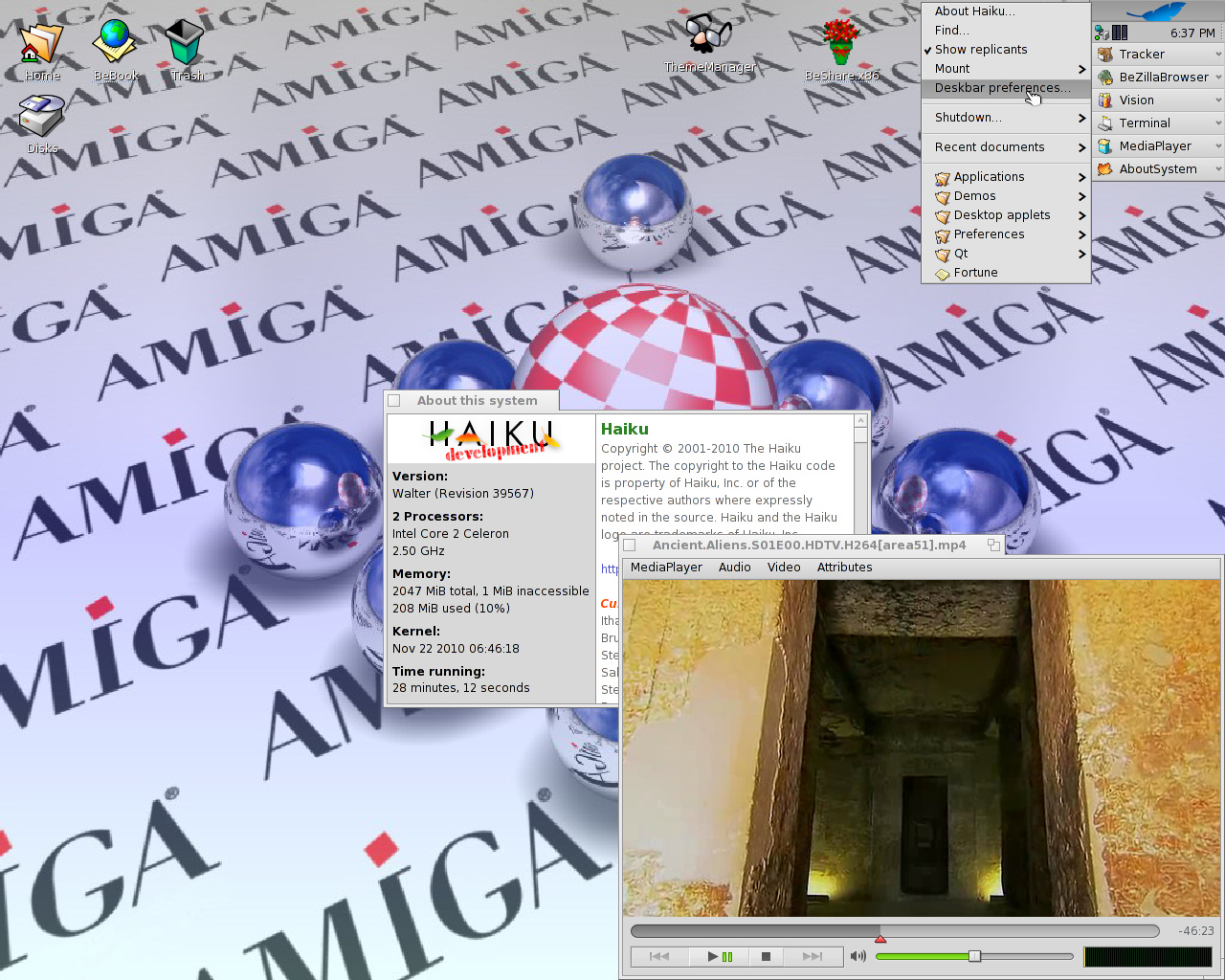Stop video playback in MediaPlayer
Screen dimensions: 1225x980
tap(766, 956)
